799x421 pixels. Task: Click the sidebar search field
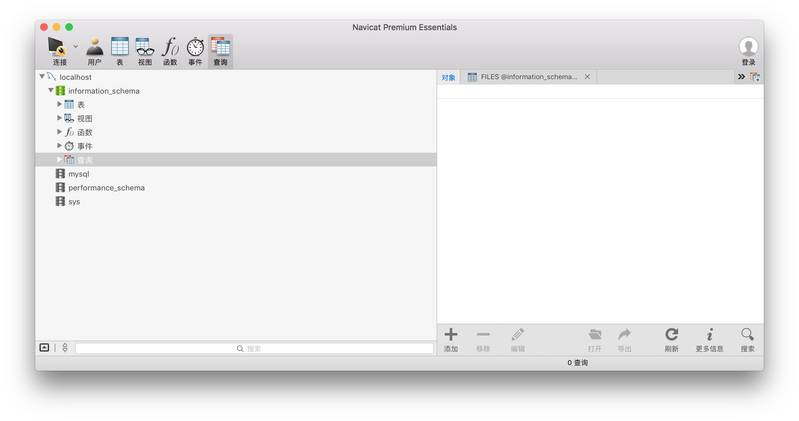[254, 348]
